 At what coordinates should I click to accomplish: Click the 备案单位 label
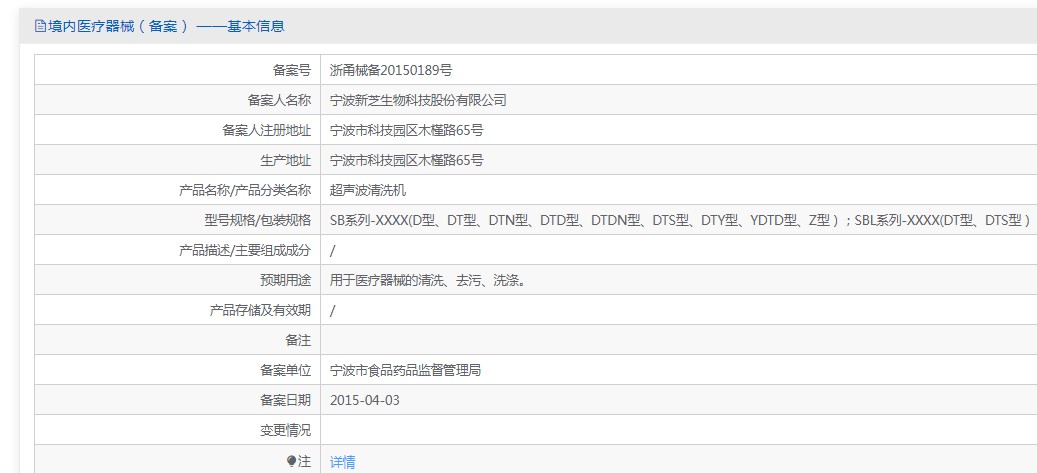[285, 370]
